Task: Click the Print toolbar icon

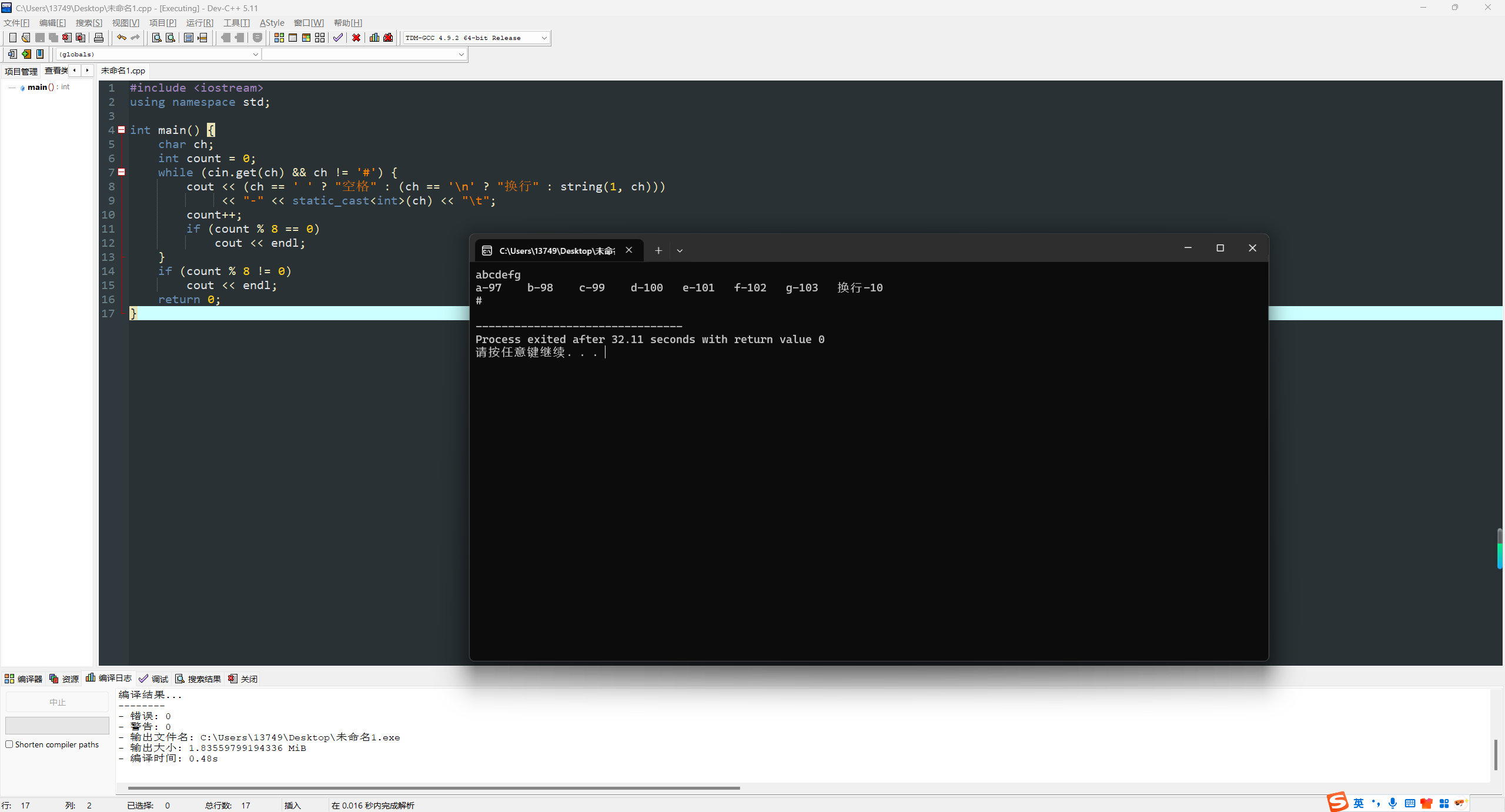Action: (x=99, y=38)
